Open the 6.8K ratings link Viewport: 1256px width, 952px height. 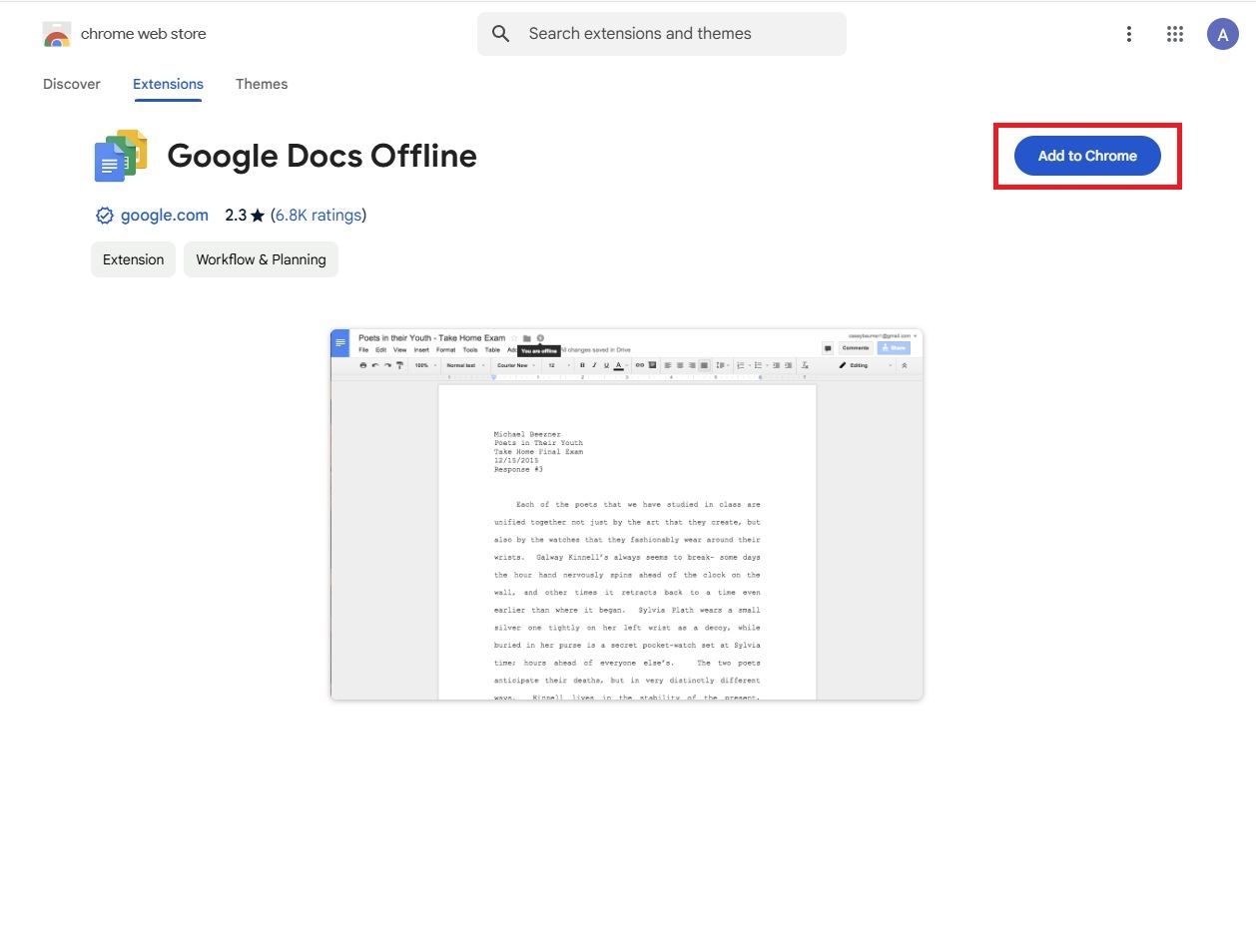(318, 215)
